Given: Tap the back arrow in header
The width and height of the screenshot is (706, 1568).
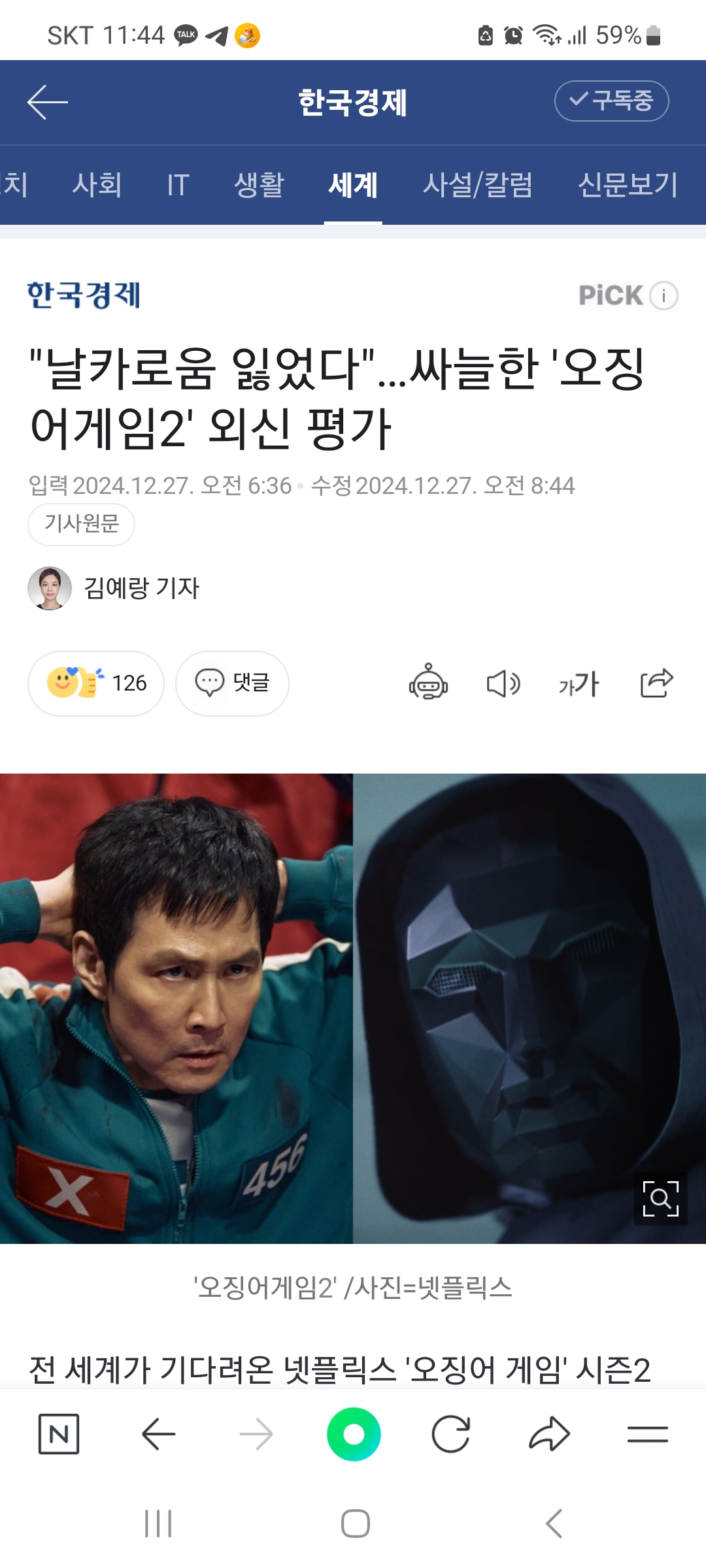Looking at the screenshot, I should point(48,102).
